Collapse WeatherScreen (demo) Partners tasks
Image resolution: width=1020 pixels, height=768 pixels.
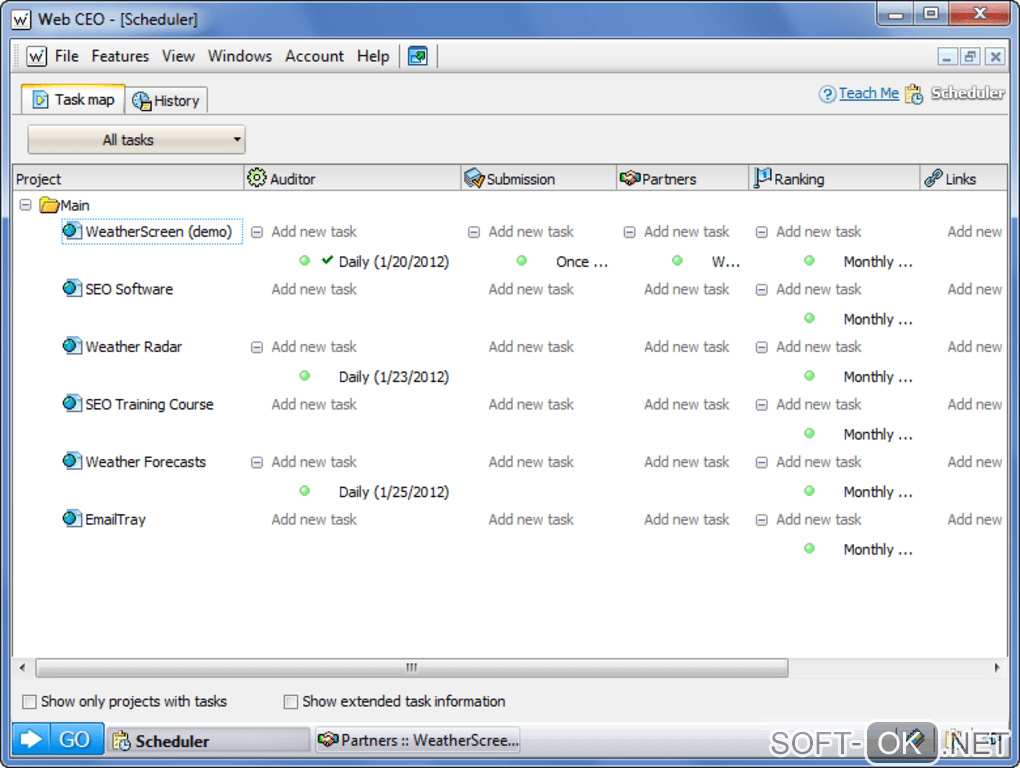click(x=629, y=232)
